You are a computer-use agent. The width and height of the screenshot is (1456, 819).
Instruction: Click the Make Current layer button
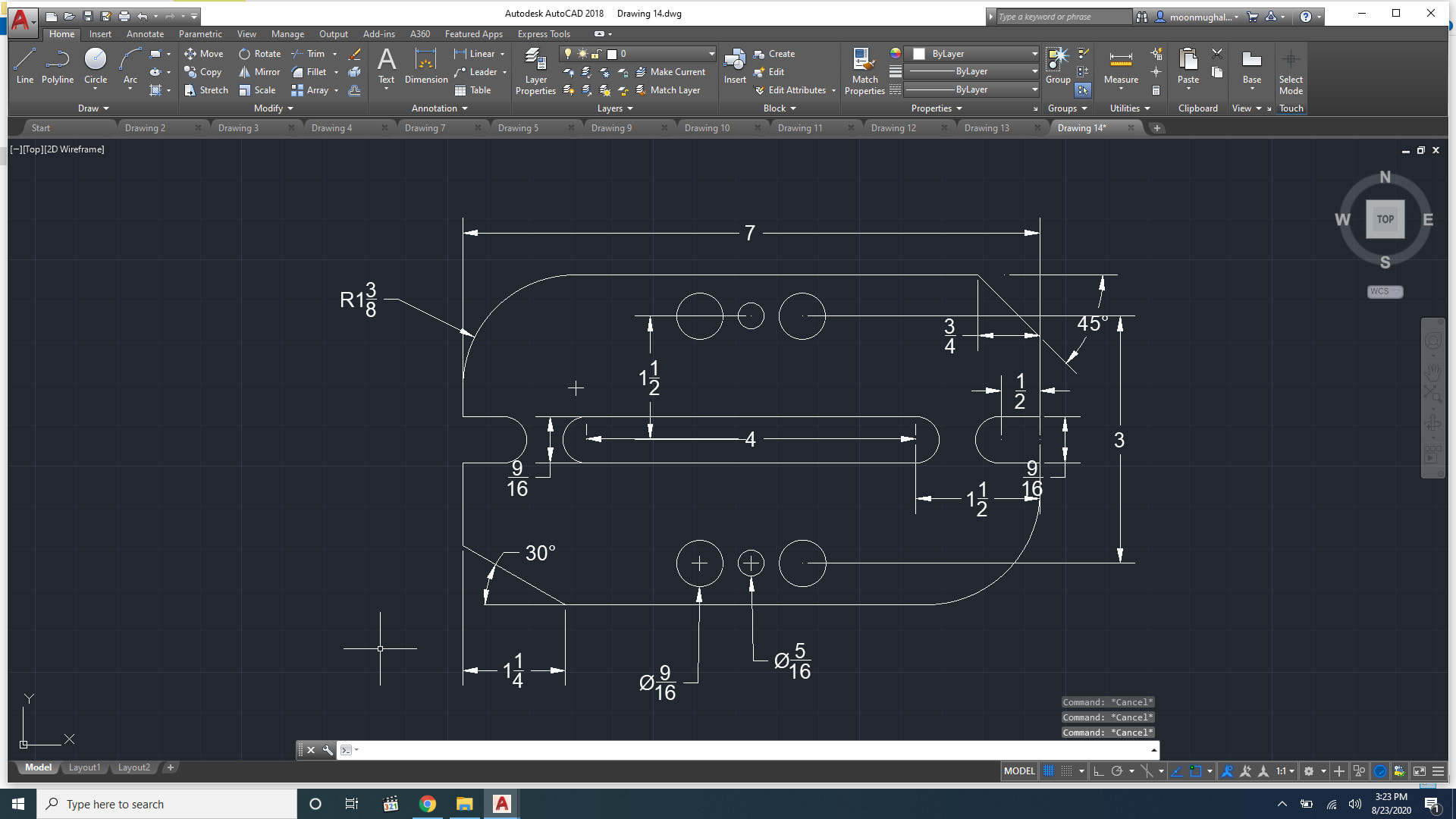coord(670,72)
